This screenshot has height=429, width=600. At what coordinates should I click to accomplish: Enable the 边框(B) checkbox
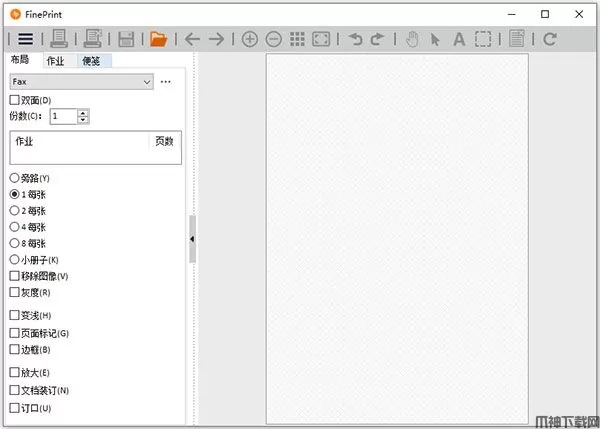pyautogui.click(x=15, y=349)
